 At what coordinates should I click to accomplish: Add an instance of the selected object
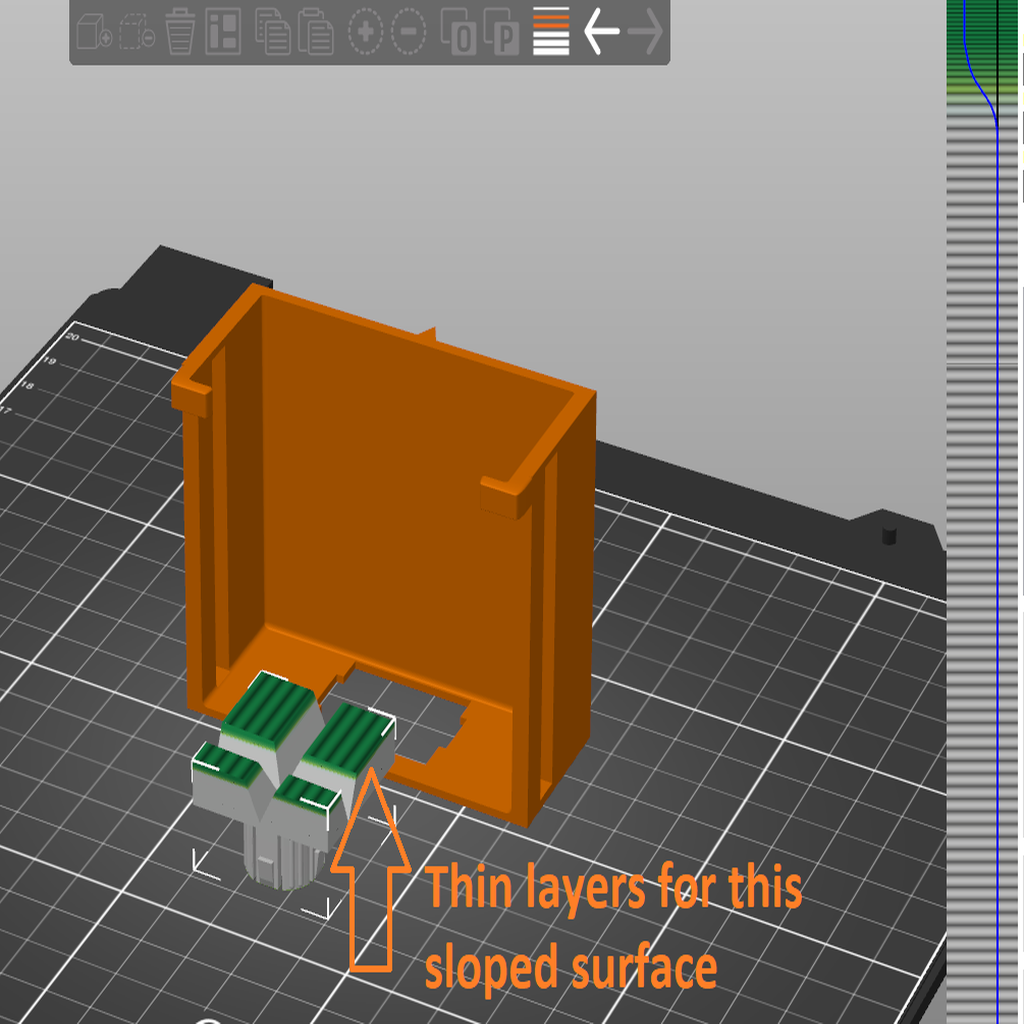367,33
